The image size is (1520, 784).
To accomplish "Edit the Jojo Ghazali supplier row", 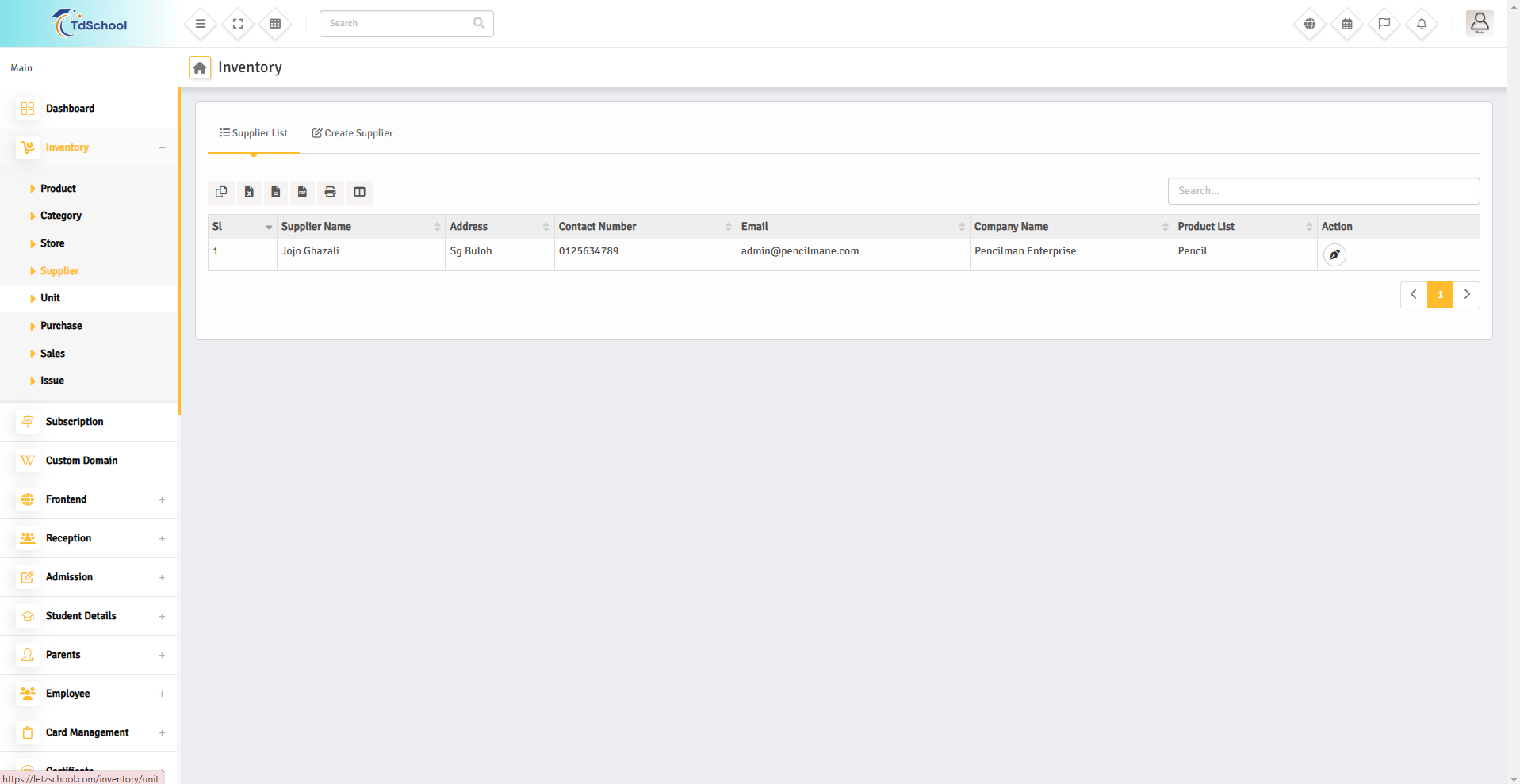I will point(1334,254).
